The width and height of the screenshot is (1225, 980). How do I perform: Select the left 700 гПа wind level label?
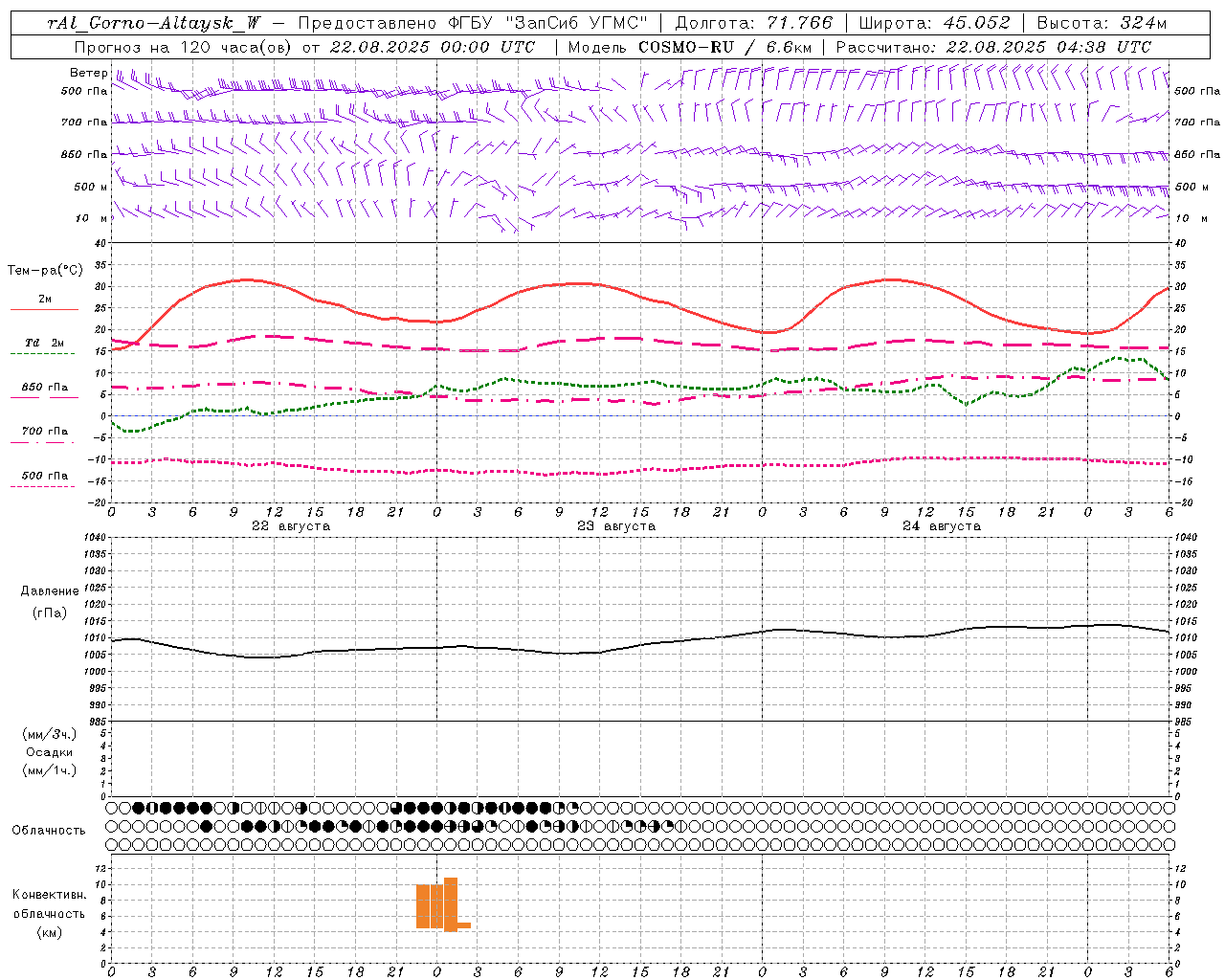point(84,122)
